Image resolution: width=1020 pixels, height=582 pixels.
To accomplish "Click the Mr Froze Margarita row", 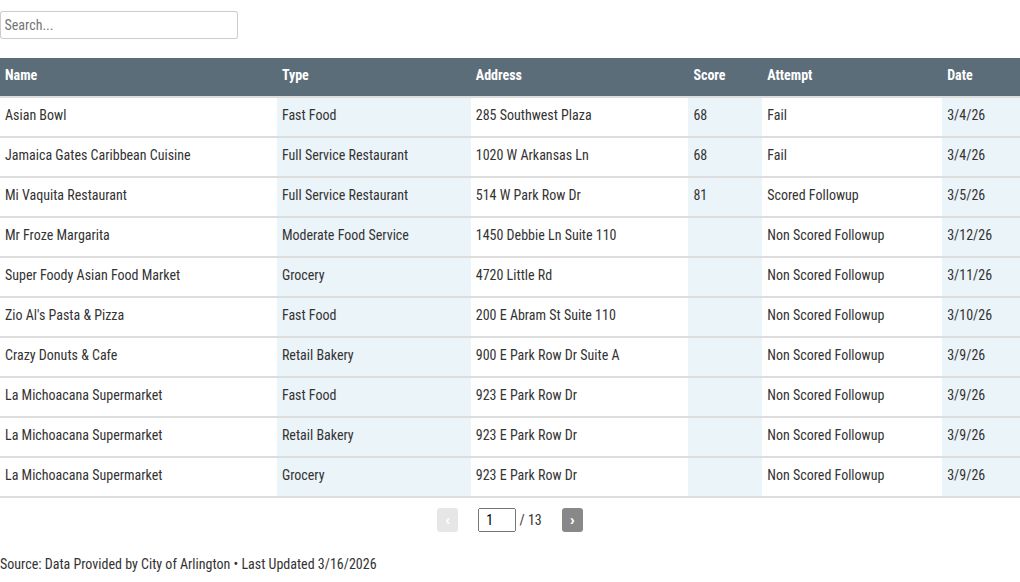I will click(x=57, y=235).
